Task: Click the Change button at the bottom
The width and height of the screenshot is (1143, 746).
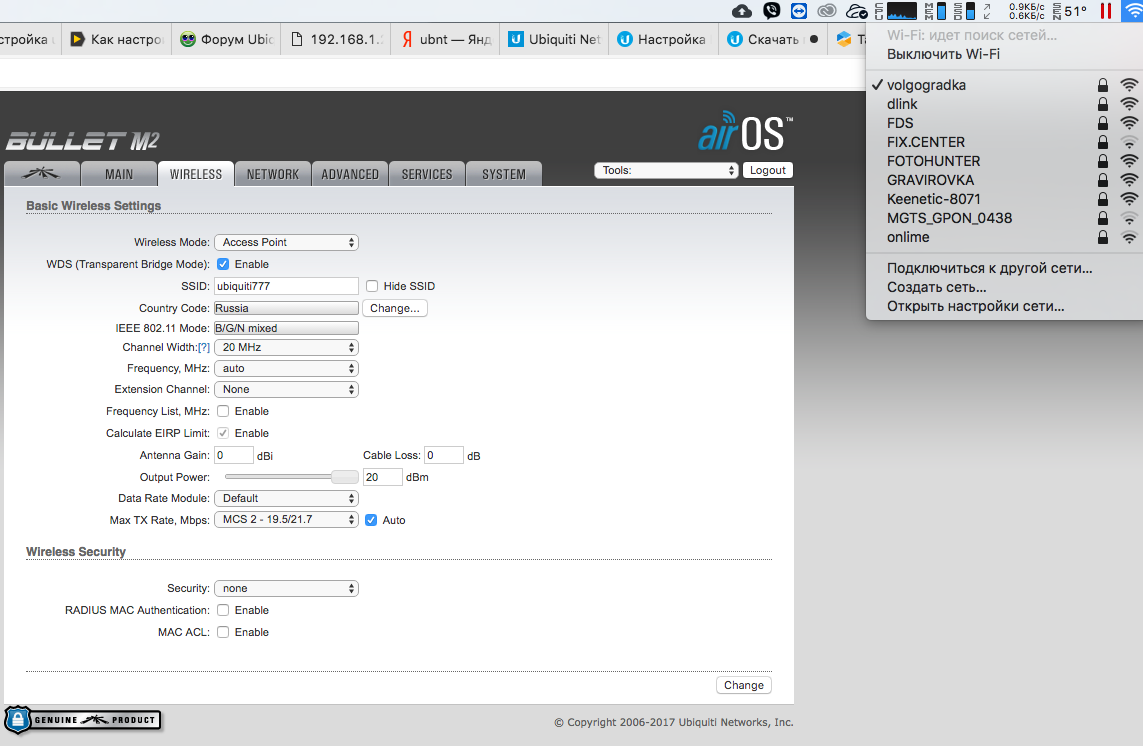Action: pyautogui.click(x=744, y=685)
